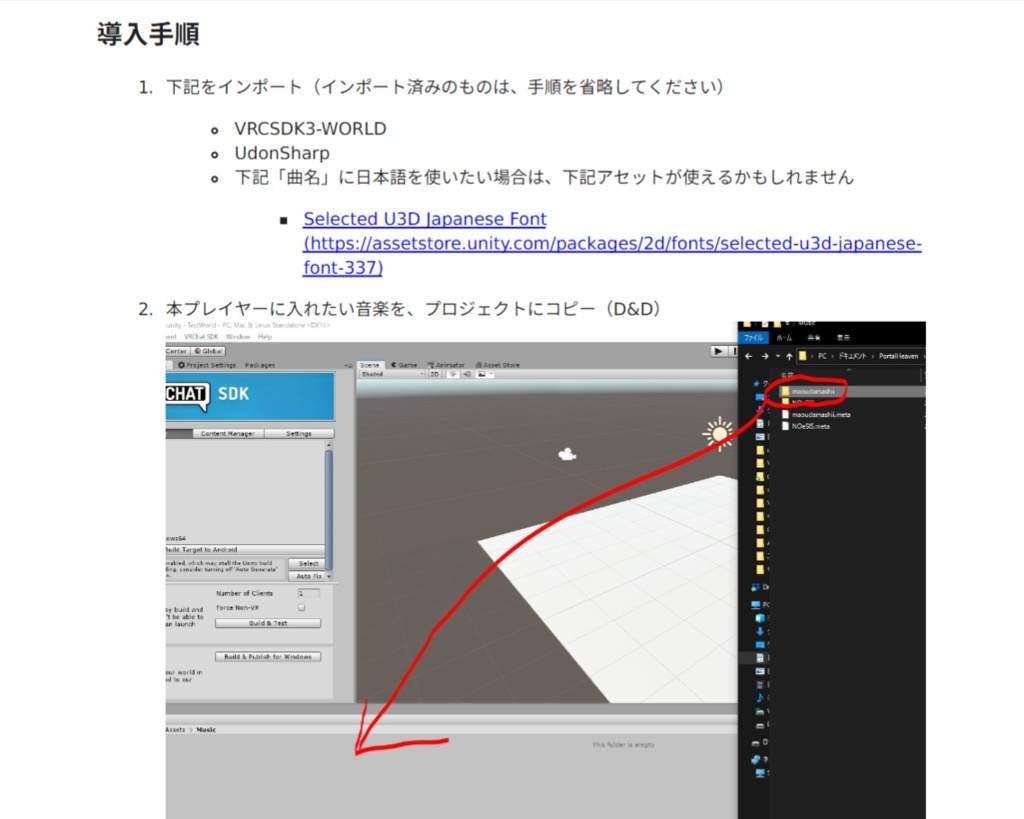This screenshot has width=1024, height=819.
Task: Select the Directional Light sun gizmo
Action: point(720,436)
